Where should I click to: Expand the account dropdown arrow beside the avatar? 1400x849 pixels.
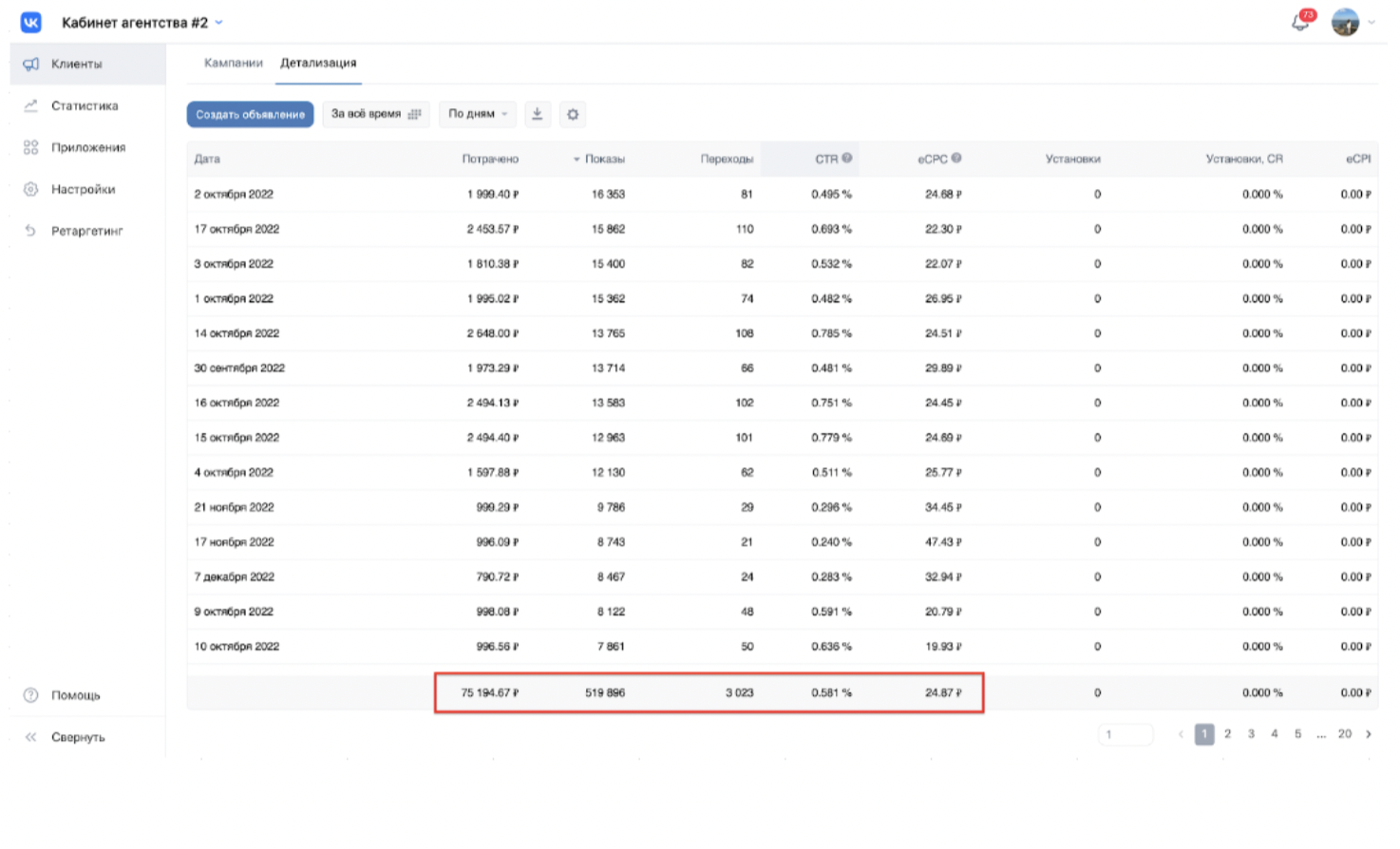[x=1372, y=23]
